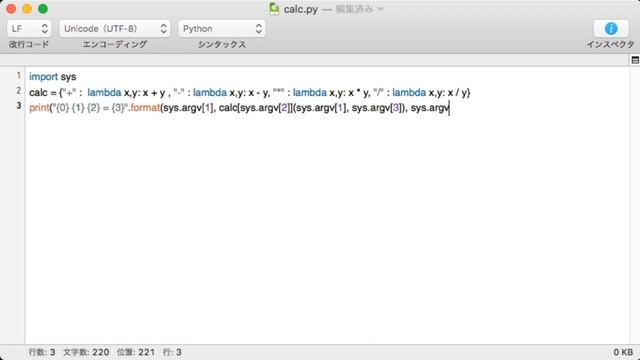The height and width of the screenshot is (360, 640).
Task: Click the エンコーディング toolbar label
Action: 115,44
